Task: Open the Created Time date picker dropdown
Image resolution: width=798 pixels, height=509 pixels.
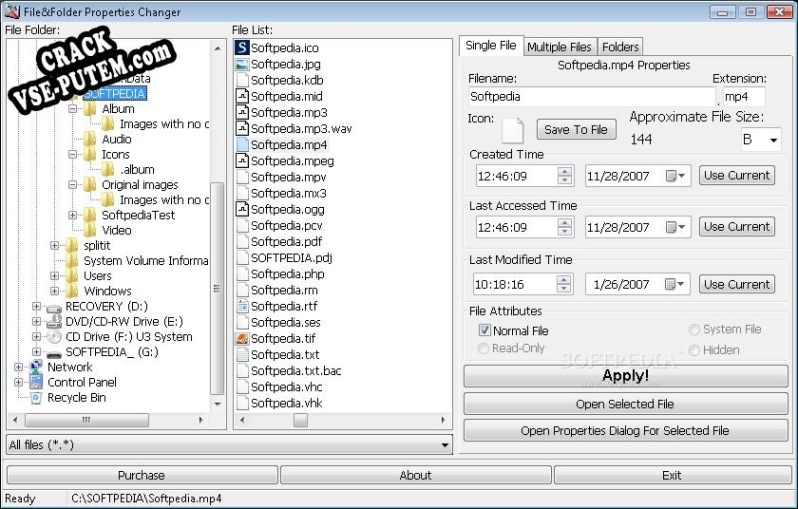Action: pyautogui.click(x=676, y=176)
